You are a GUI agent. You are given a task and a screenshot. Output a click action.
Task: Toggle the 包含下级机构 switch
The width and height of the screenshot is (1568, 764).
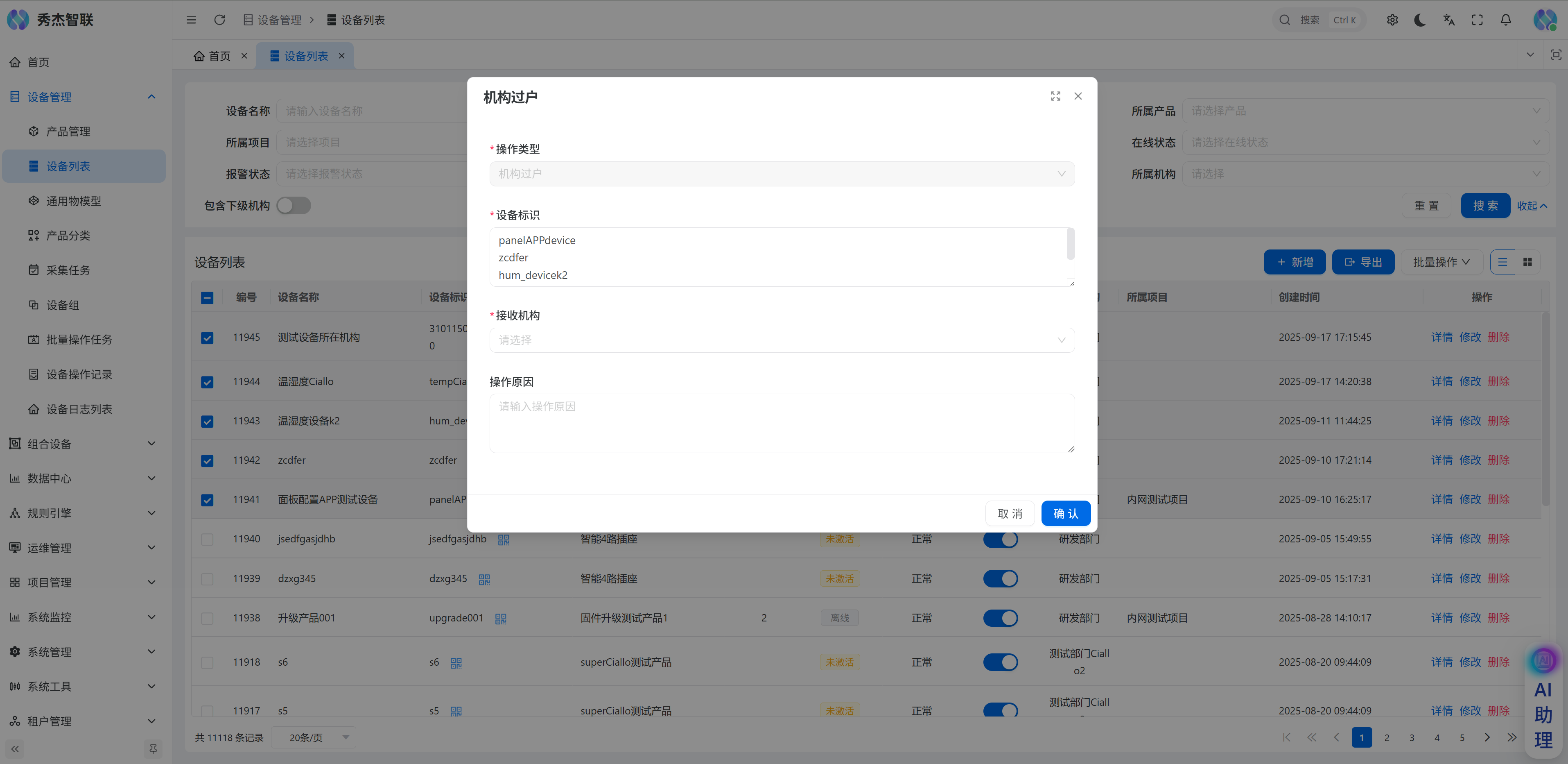point(294,206)
